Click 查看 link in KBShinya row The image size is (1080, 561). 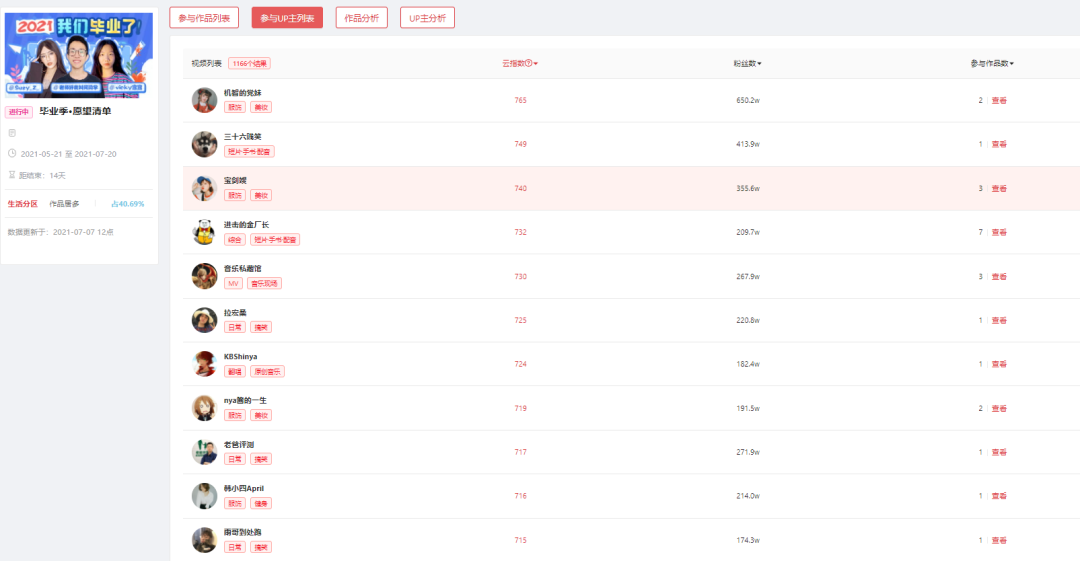click(999, 364)
